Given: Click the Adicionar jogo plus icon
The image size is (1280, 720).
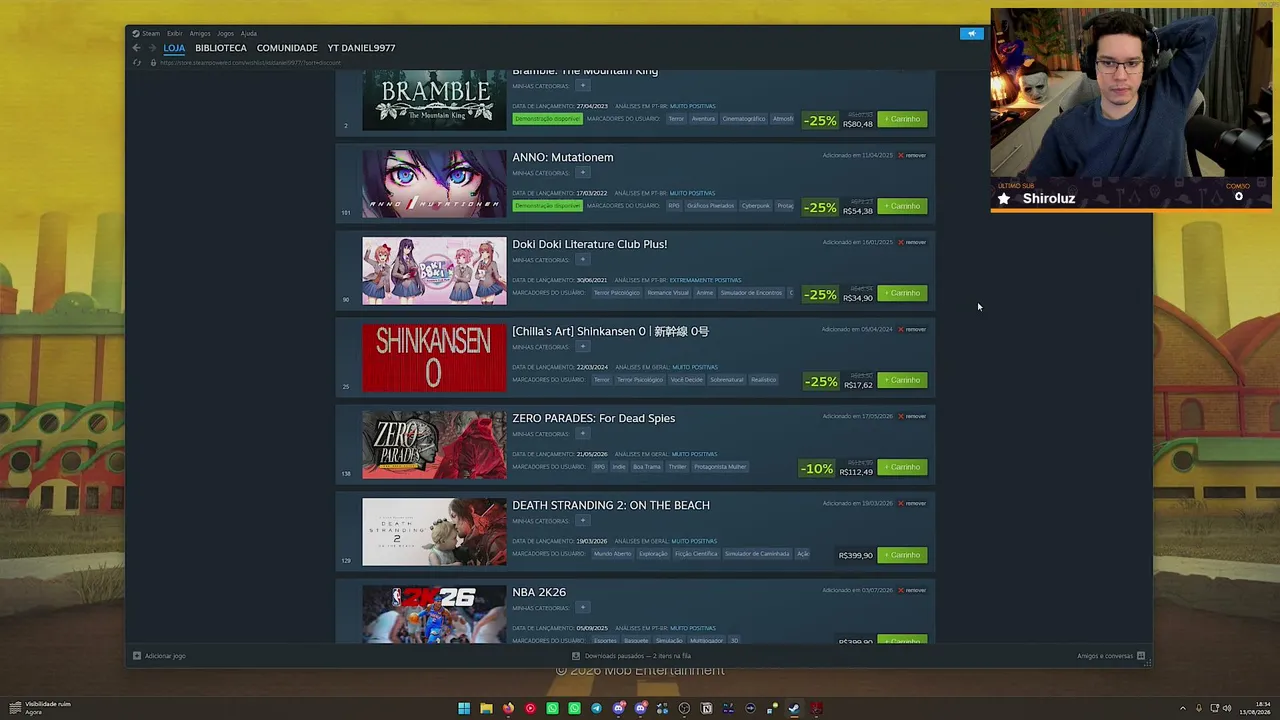Looking at the screenshot, I should (137, 656).
